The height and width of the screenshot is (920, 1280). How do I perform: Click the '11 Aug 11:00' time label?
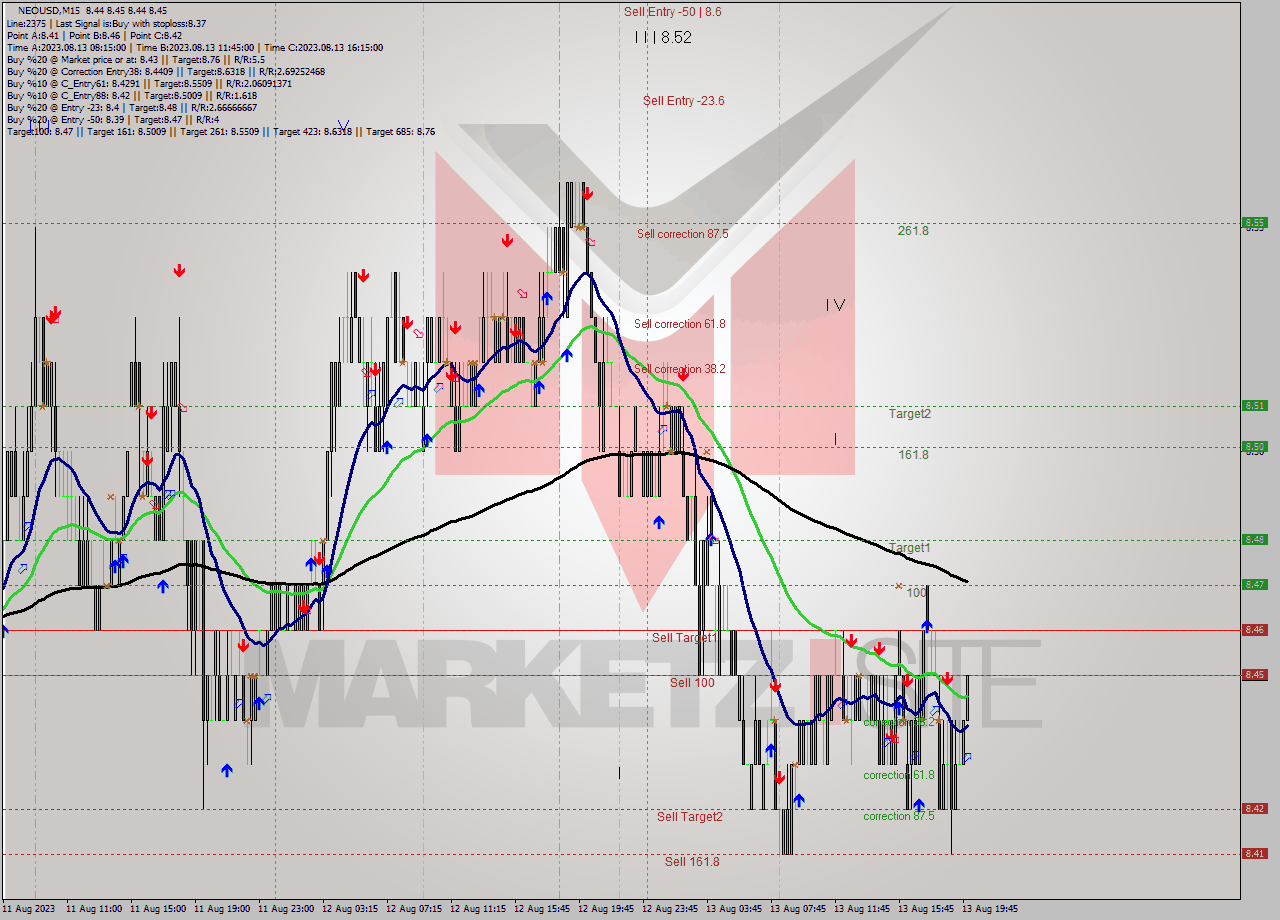click(94, 909)
